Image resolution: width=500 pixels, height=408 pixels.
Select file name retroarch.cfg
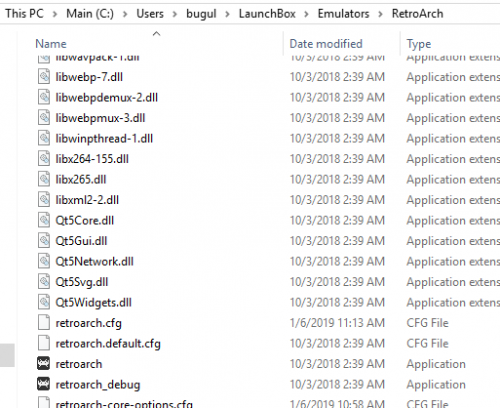(x=88, y=323)
